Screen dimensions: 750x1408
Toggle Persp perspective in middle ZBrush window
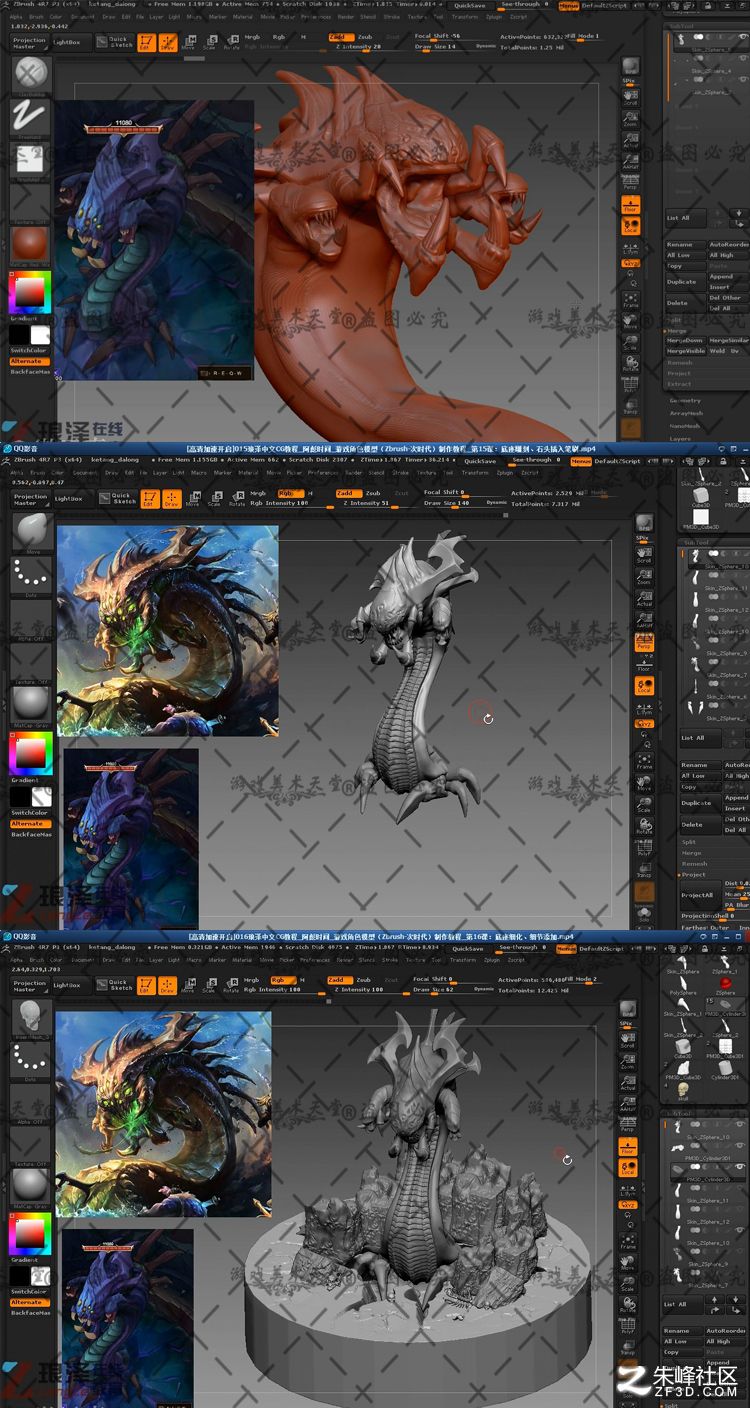(x=644, y=642)
